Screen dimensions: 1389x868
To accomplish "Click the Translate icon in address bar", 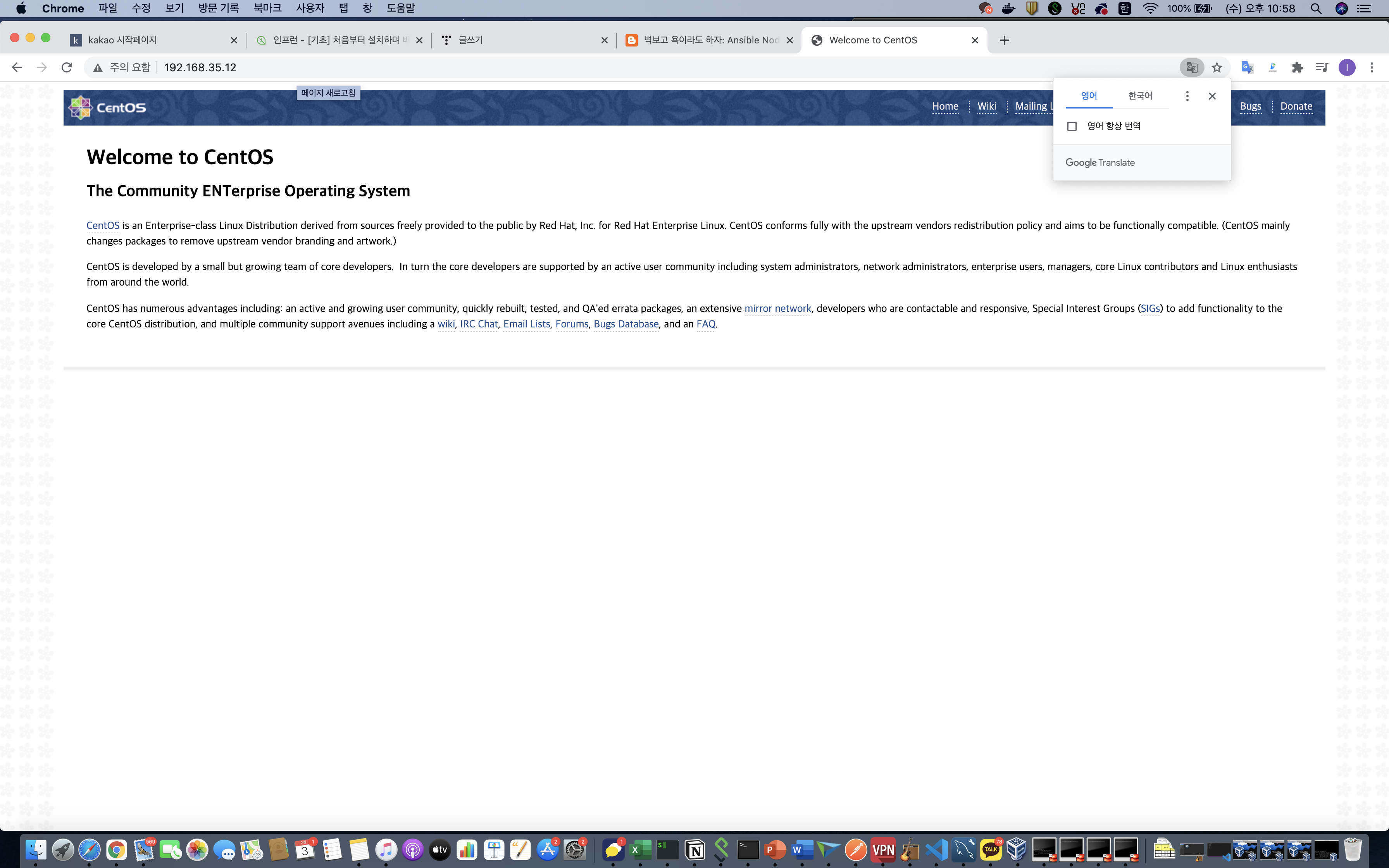I will coord(1192,67).
